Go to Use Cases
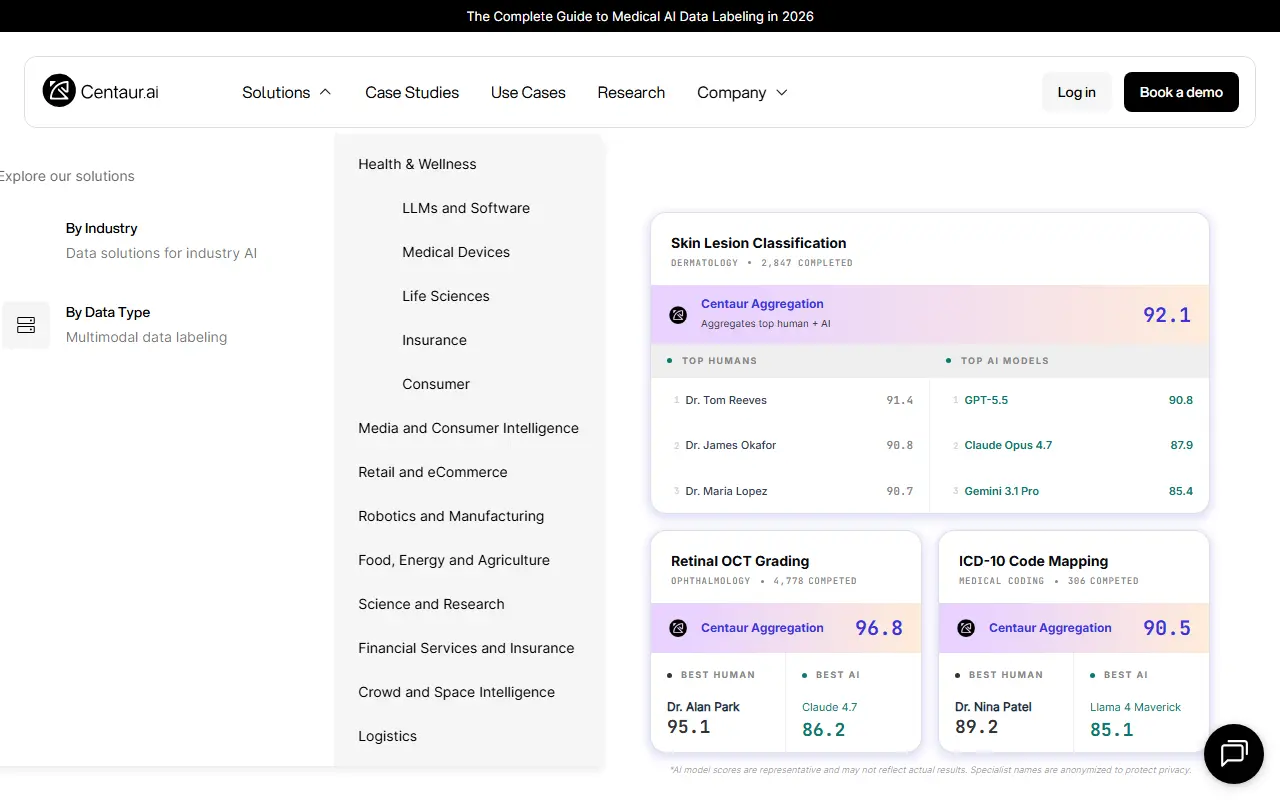The height and width of the screenshot is (800, 1280). 528,92
